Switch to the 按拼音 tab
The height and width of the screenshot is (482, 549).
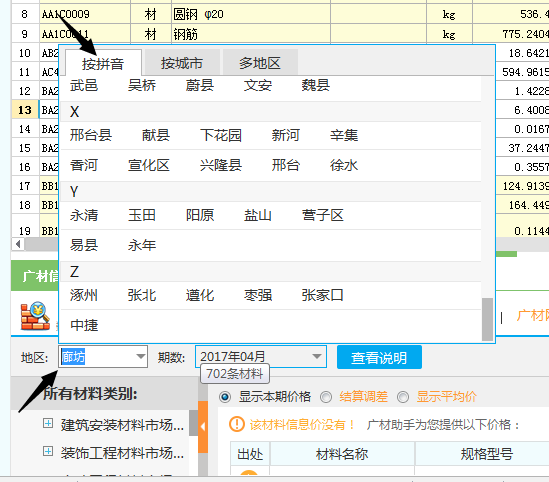tap(103, 63)
